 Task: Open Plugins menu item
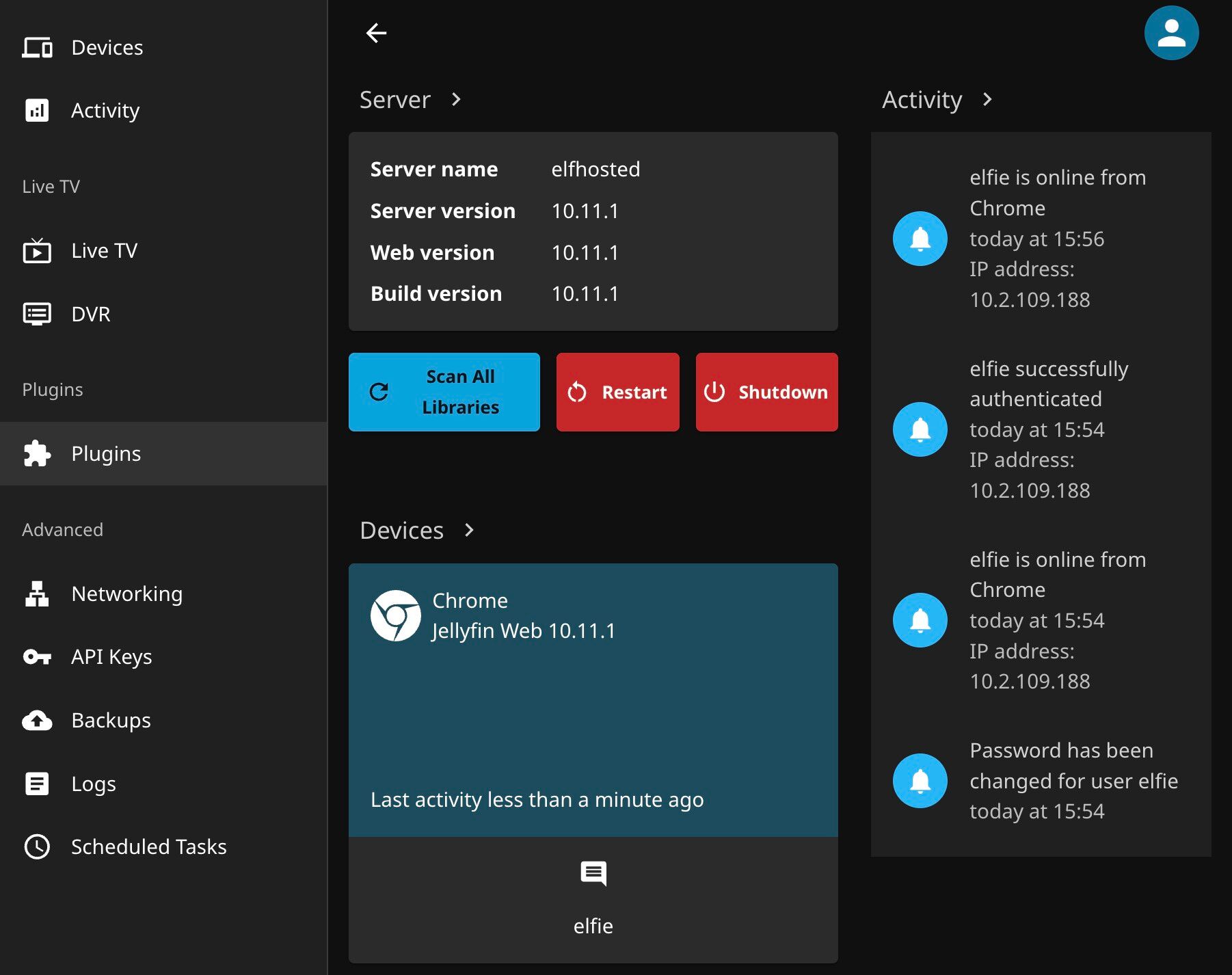(164, 453)
